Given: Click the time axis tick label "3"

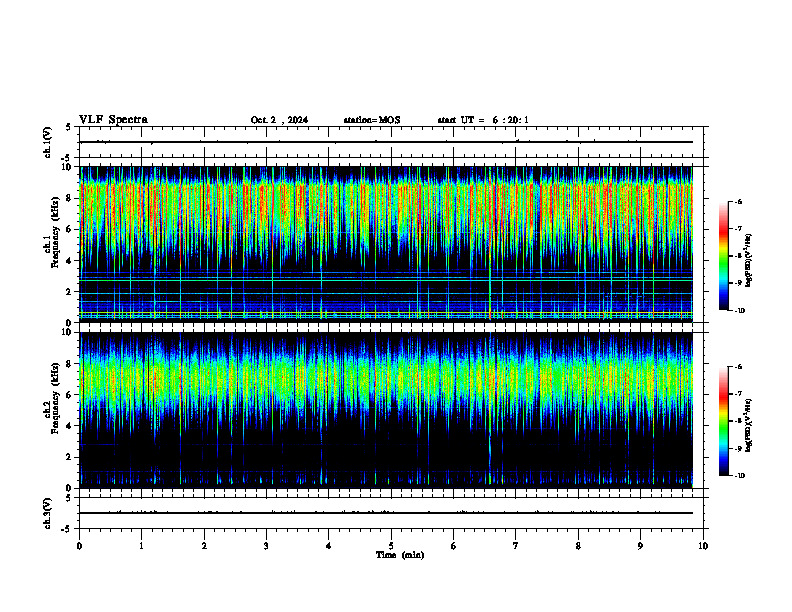Looking at the screenshot, I should tap(266, 546).
